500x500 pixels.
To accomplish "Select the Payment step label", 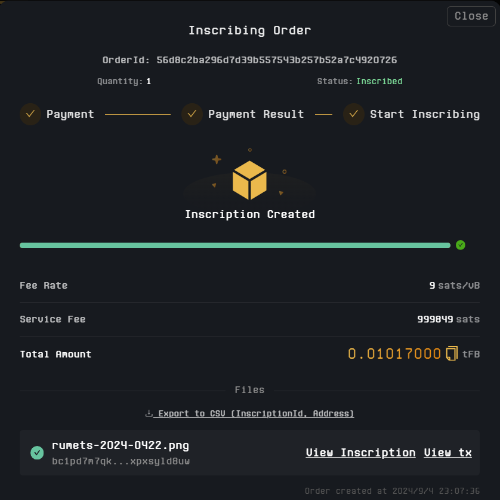I will [70, 114].
